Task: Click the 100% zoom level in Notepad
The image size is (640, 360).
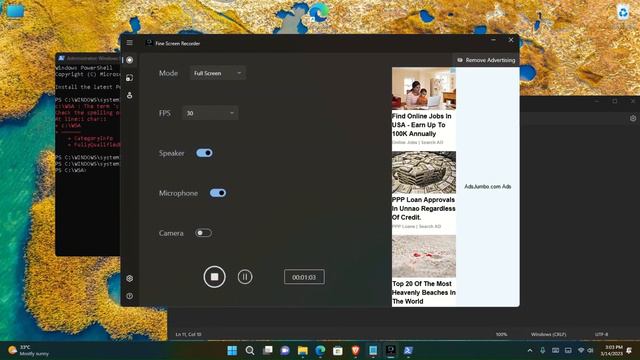Action: 501,334
